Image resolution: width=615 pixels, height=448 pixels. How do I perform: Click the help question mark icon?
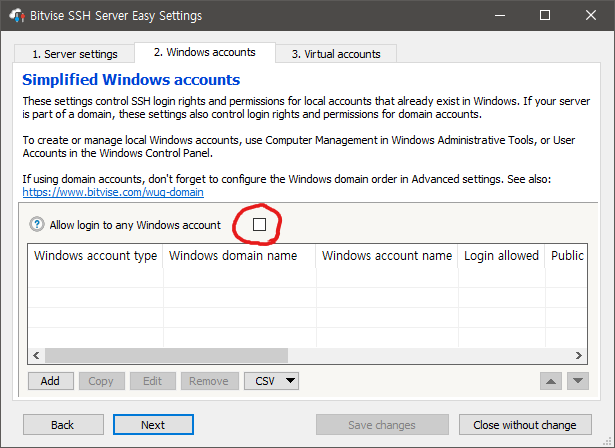tap(37, 225)
